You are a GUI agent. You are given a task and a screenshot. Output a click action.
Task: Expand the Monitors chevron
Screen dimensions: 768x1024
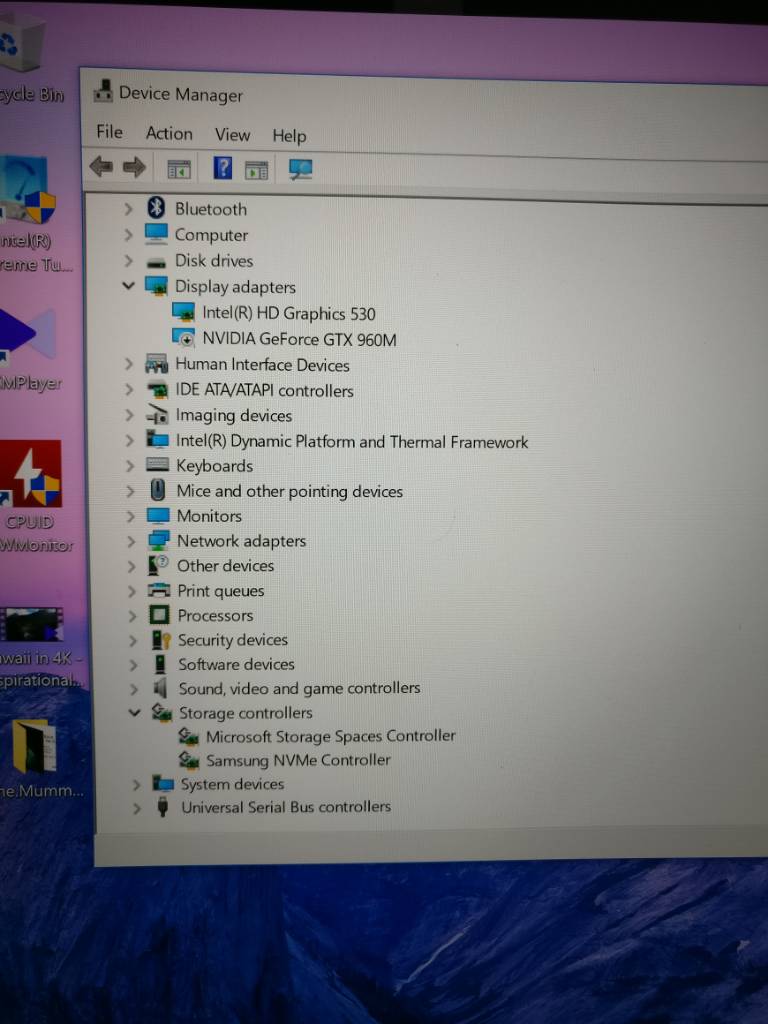131,516
